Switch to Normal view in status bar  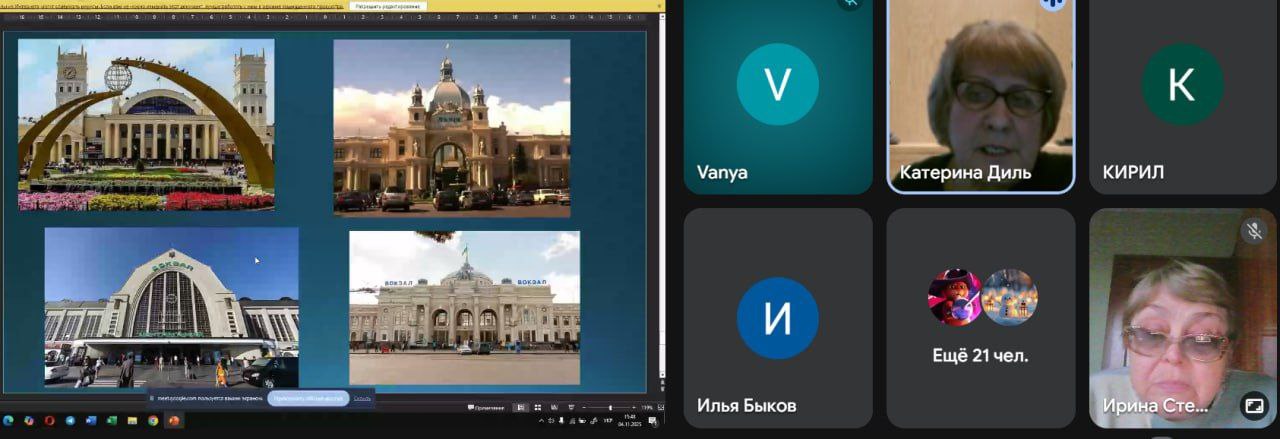(x=521, y=408)
